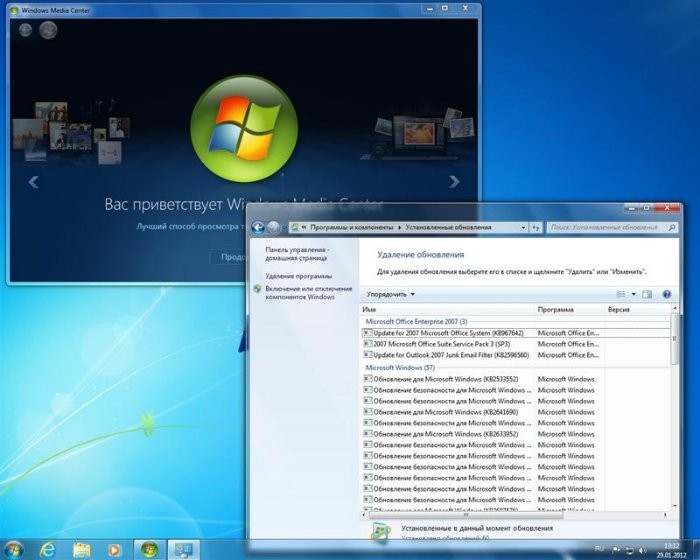The image size is (700, 560).
Task: Click icon of the KB2533552 update row
Action: tap(368, 379)
